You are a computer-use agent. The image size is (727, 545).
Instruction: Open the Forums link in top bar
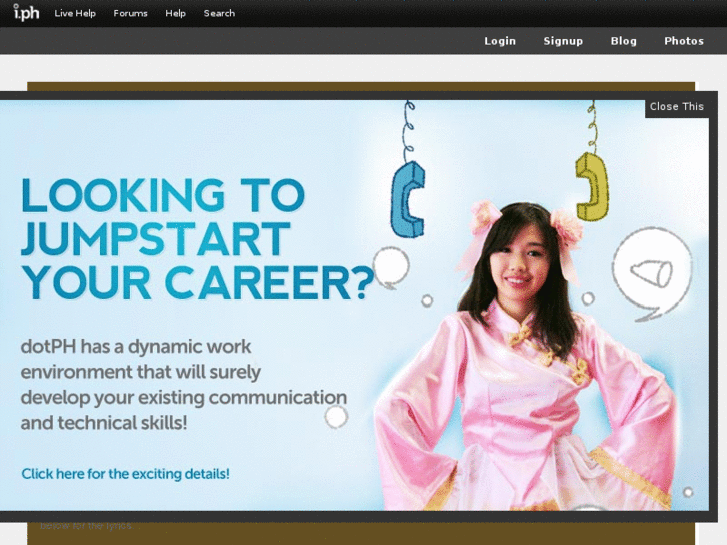coord(130,13)
